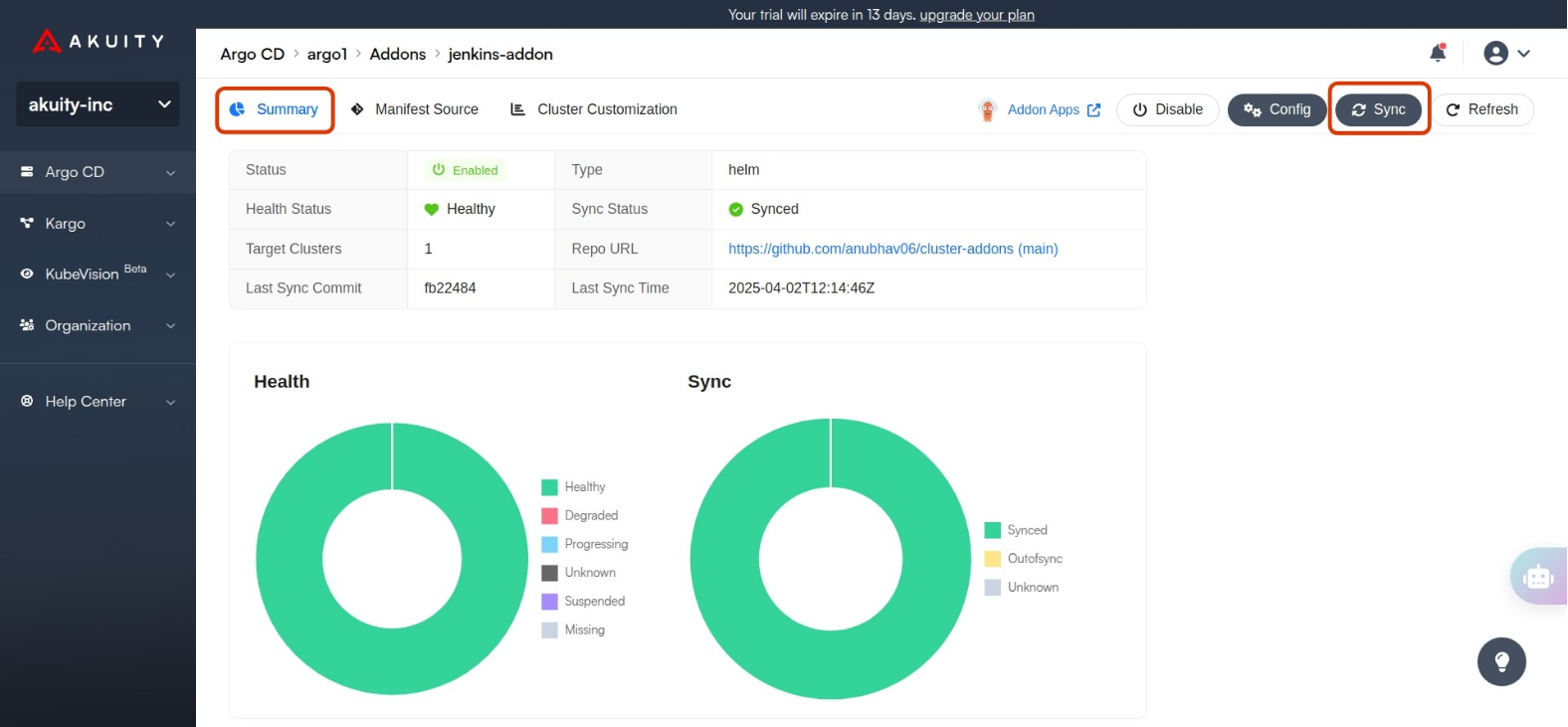The image size is (1568, 727).
Task: Click the jenkins-addon breadcrumb text
Action: [x=500, y=54]
